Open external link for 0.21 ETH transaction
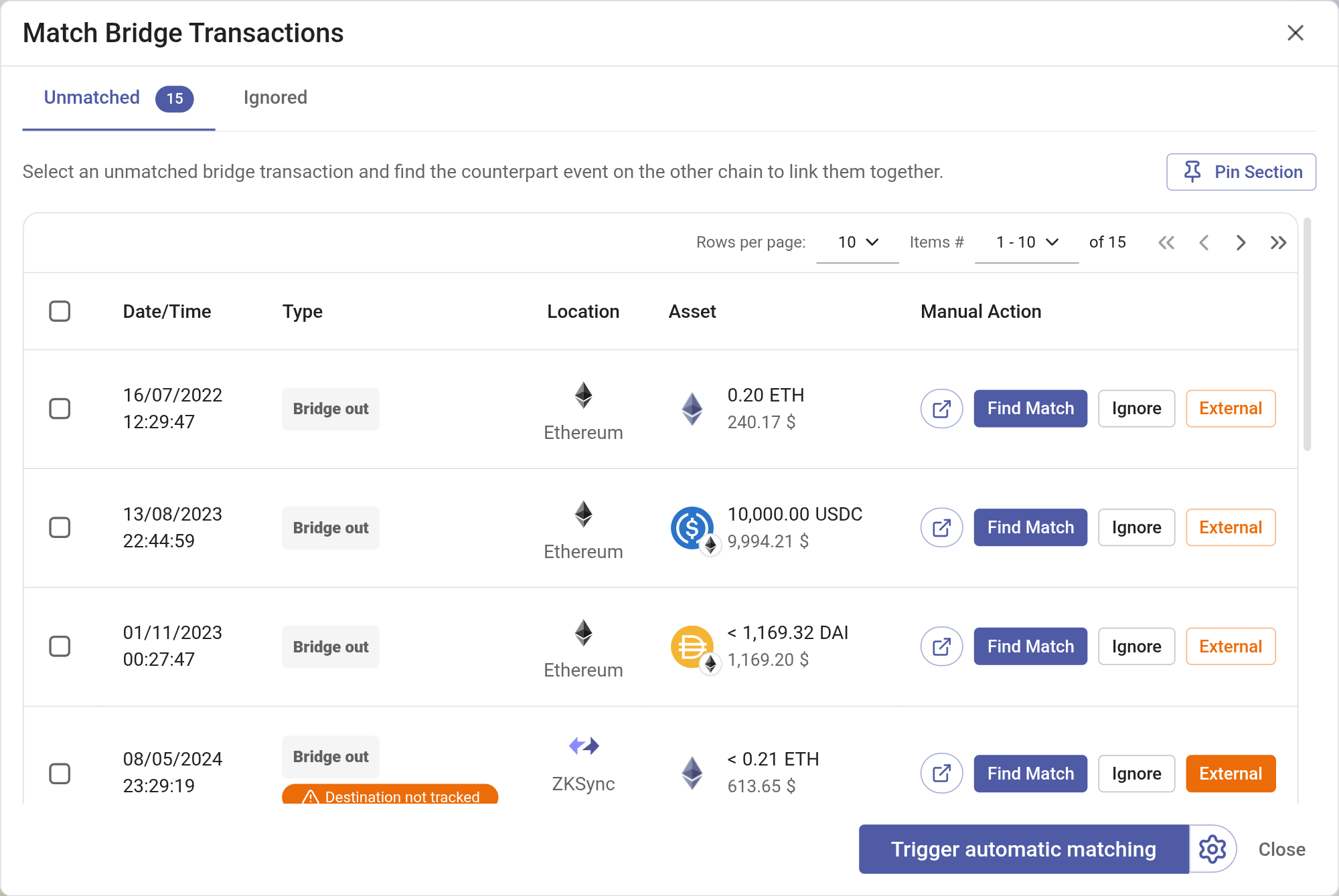The image size is (1339, 896). click(x=941, y=774)
